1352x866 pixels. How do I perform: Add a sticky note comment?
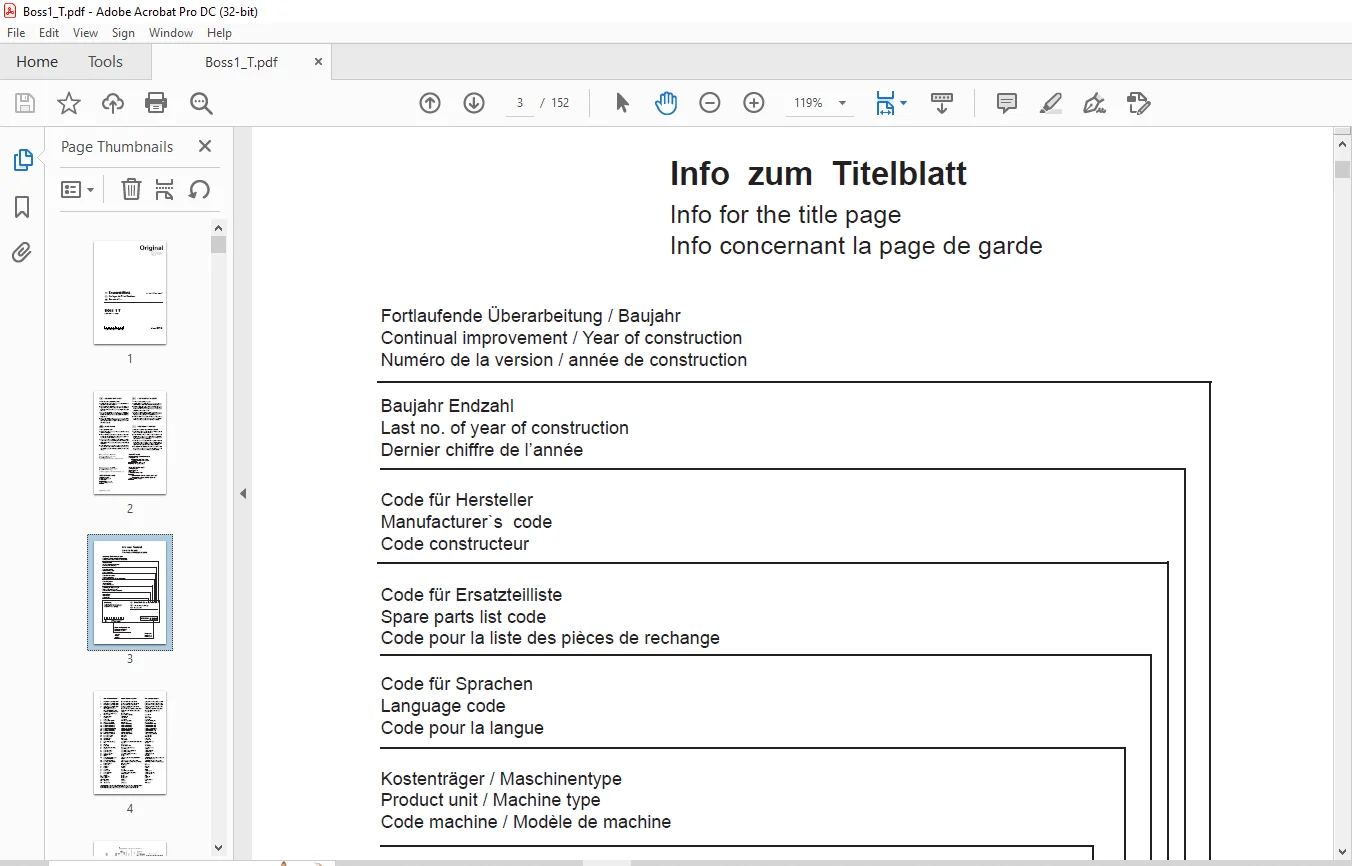click(1007, 103)
